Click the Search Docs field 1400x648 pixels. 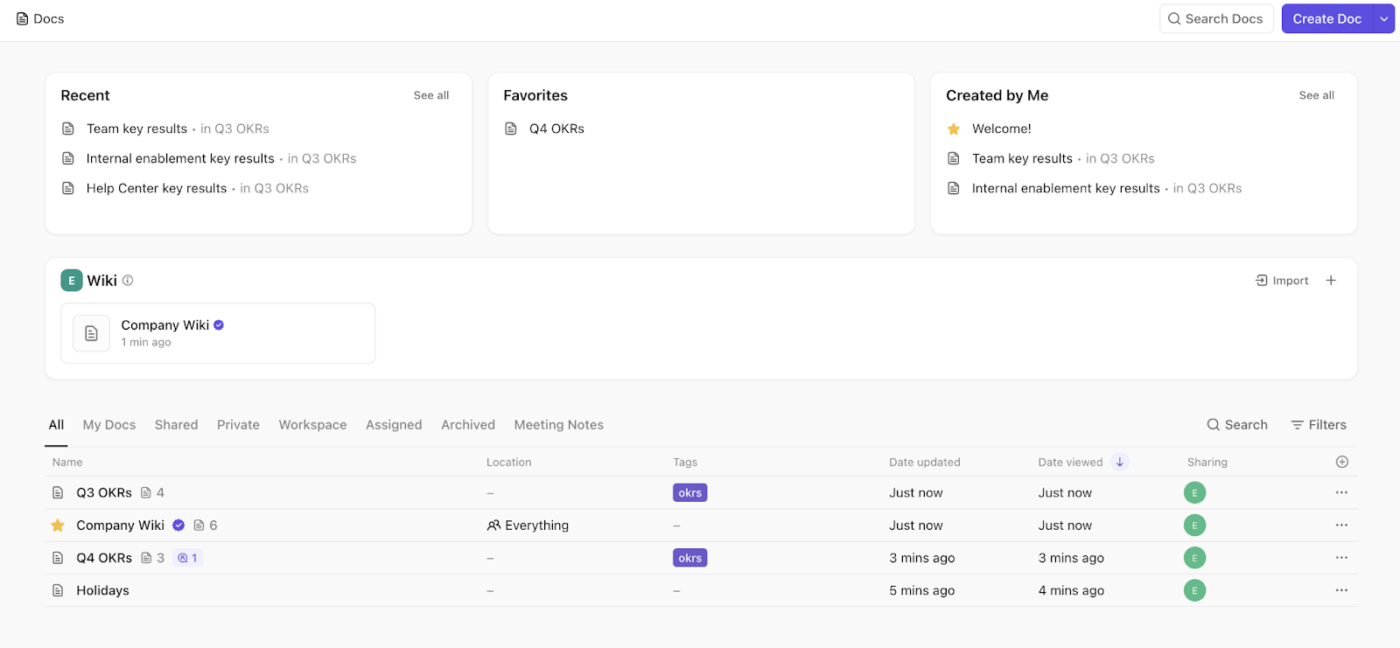(x=1216, y=19)
